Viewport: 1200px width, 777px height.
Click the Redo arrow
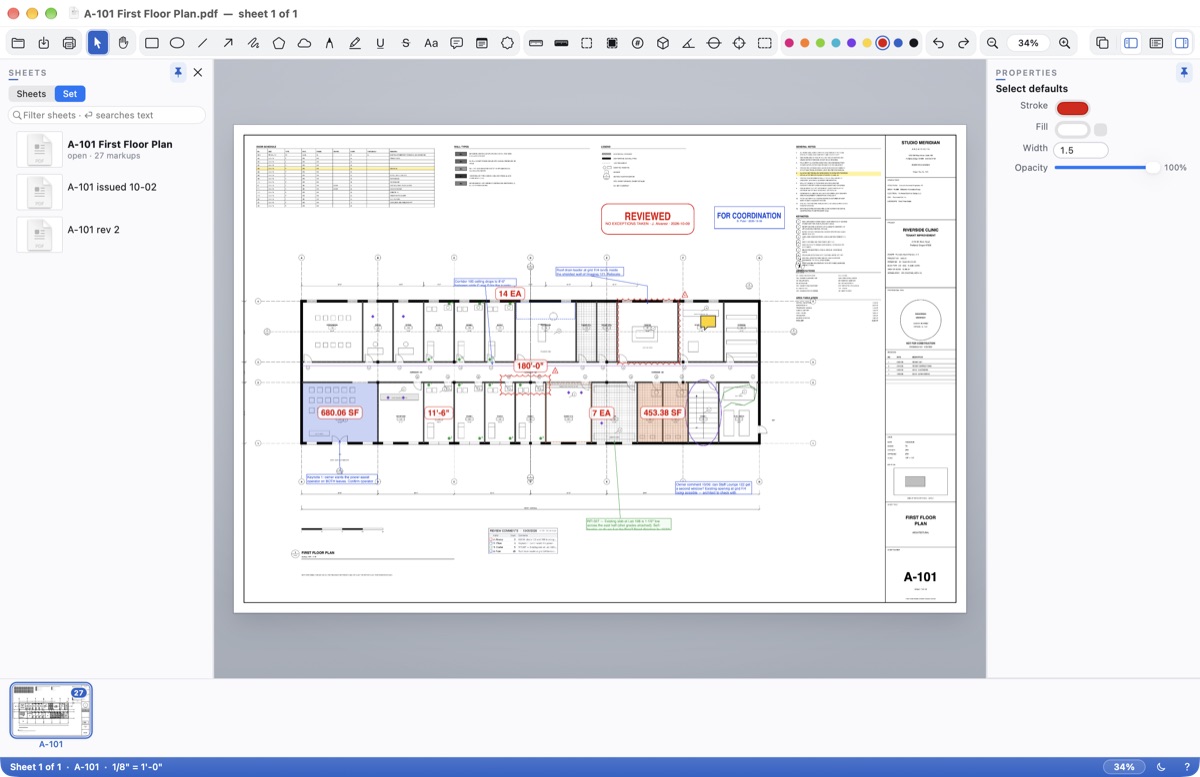point(963,43)
